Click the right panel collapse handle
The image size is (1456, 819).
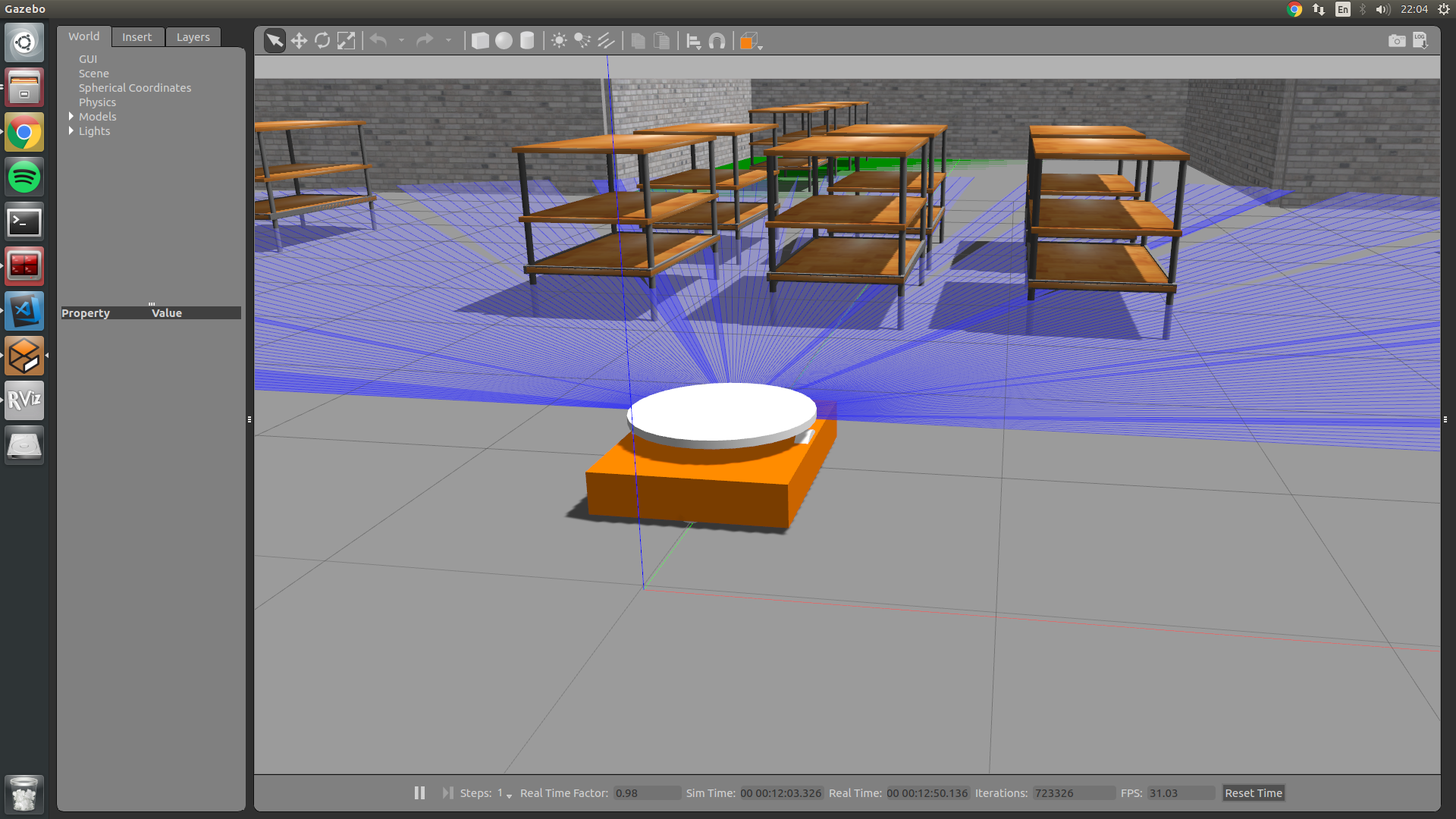click(x=1445, y=419)
